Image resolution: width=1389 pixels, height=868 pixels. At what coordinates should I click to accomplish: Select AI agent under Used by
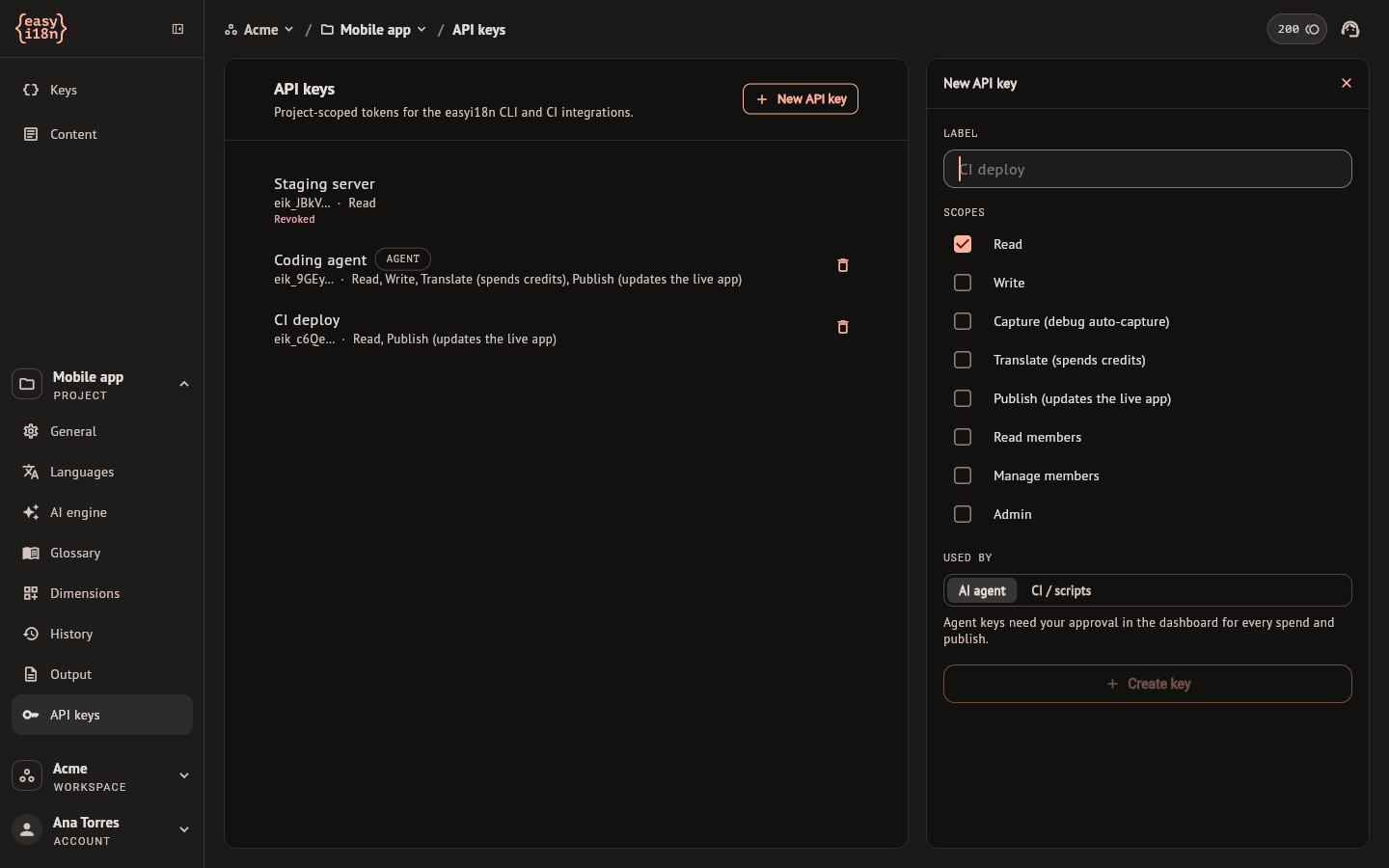(x=982, y=590)
